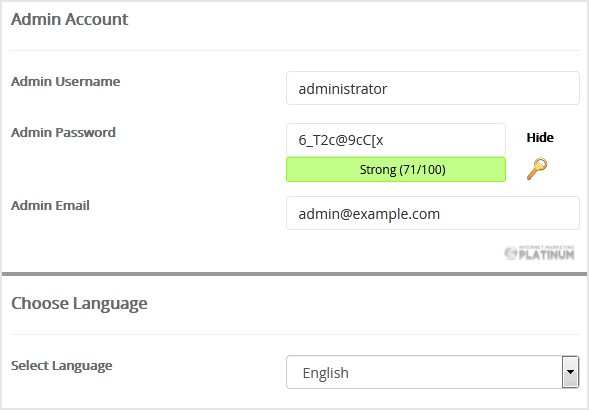The image size is (589, 410).
Task: Click the English text in the language selector
Action: pos(326,373)
